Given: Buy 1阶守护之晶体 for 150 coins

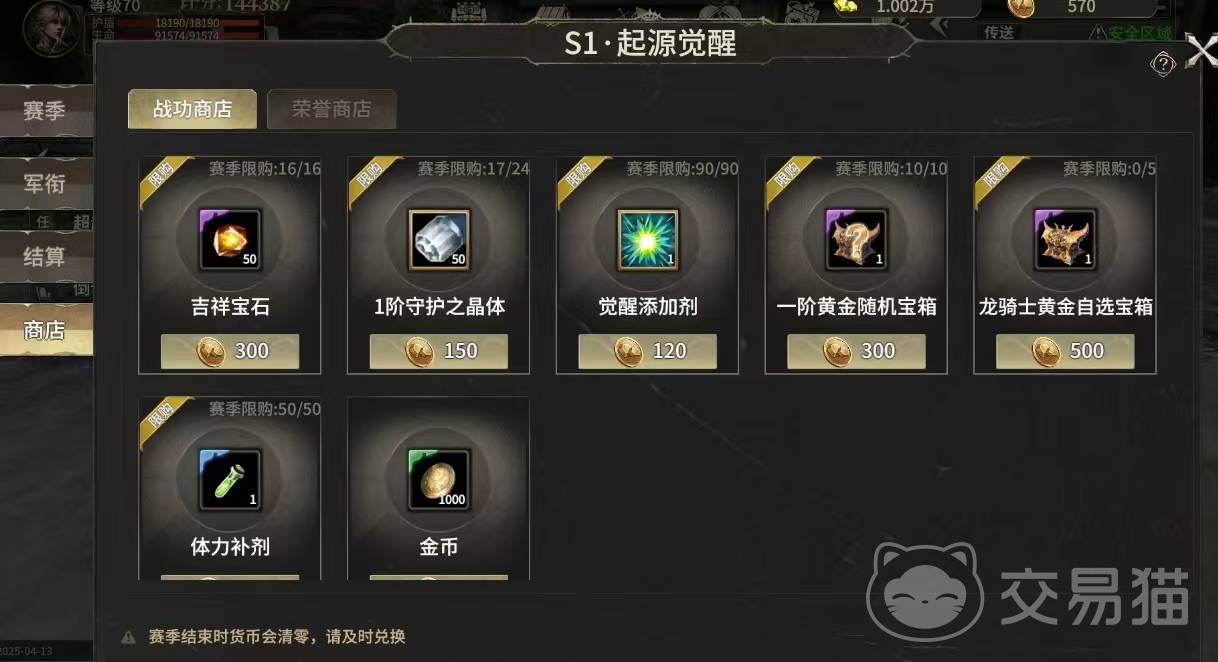Looking at the screenshot, I should (x=439, y=351).
